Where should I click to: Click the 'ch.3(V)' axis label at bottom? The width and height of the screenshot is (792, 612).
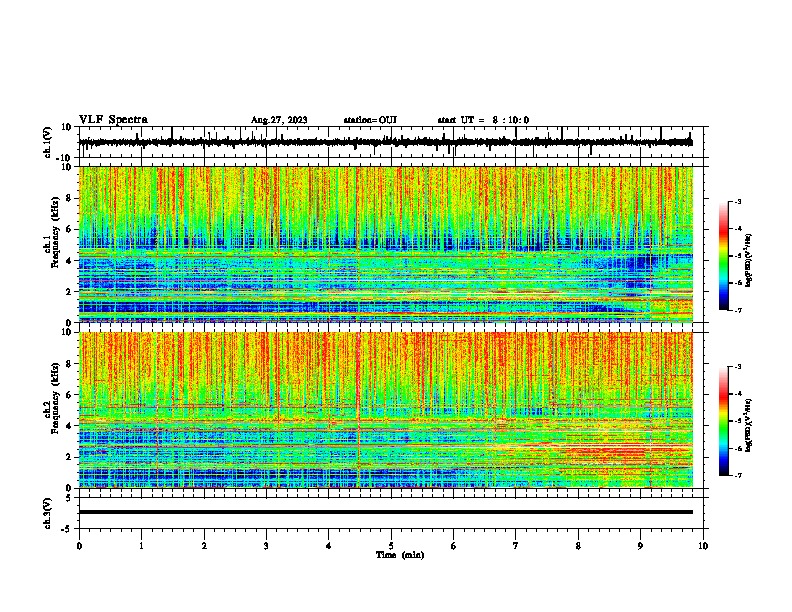coord(48,513)
